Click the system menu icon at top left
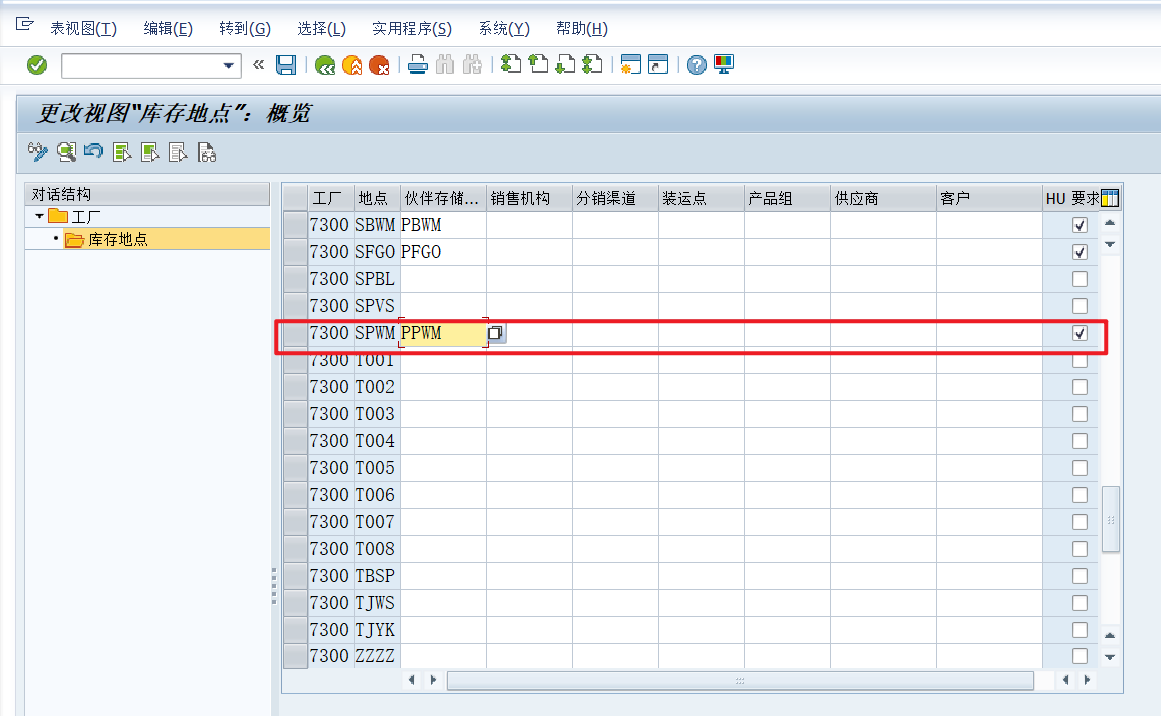 [x=24, y=24]
